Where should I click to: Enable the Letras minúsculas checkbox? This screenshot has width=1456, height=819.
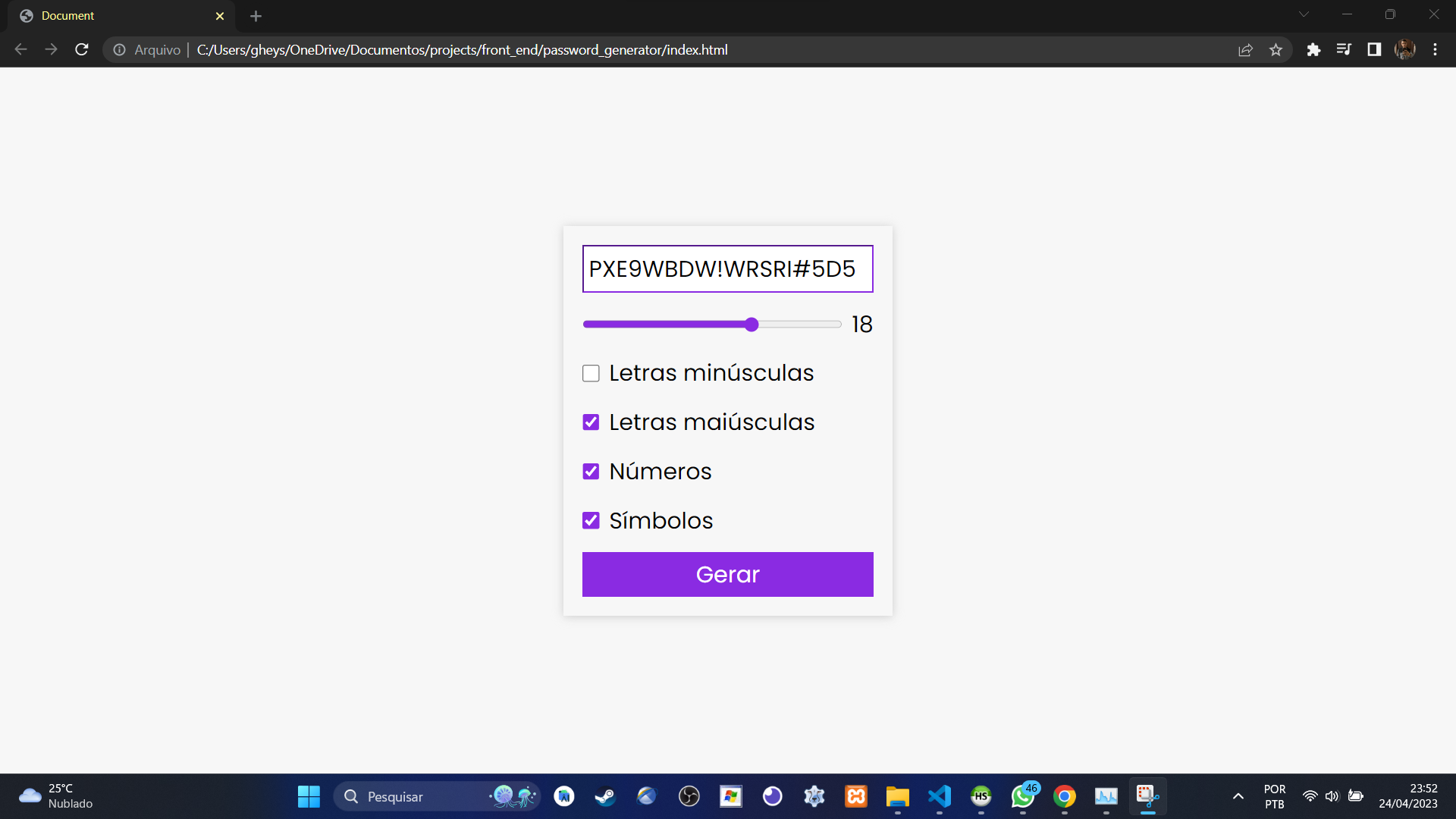591,373
